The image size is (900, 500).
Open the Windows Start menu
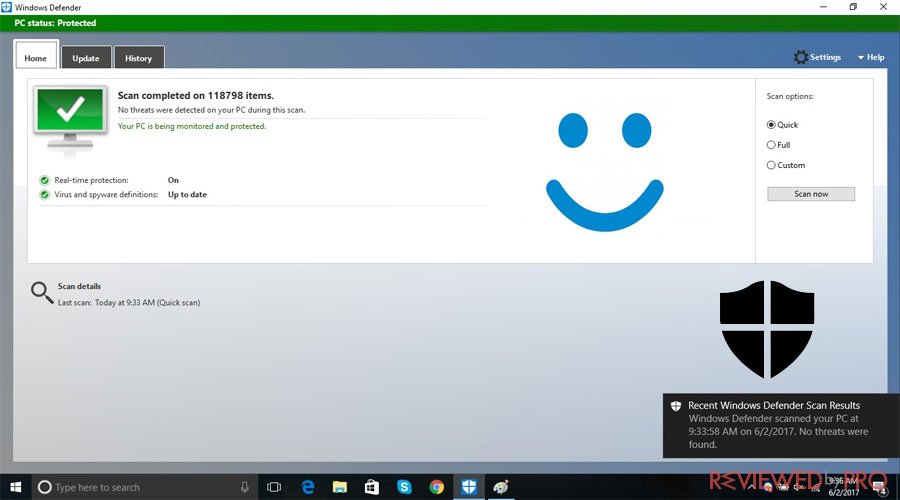[x=15, y=487]
